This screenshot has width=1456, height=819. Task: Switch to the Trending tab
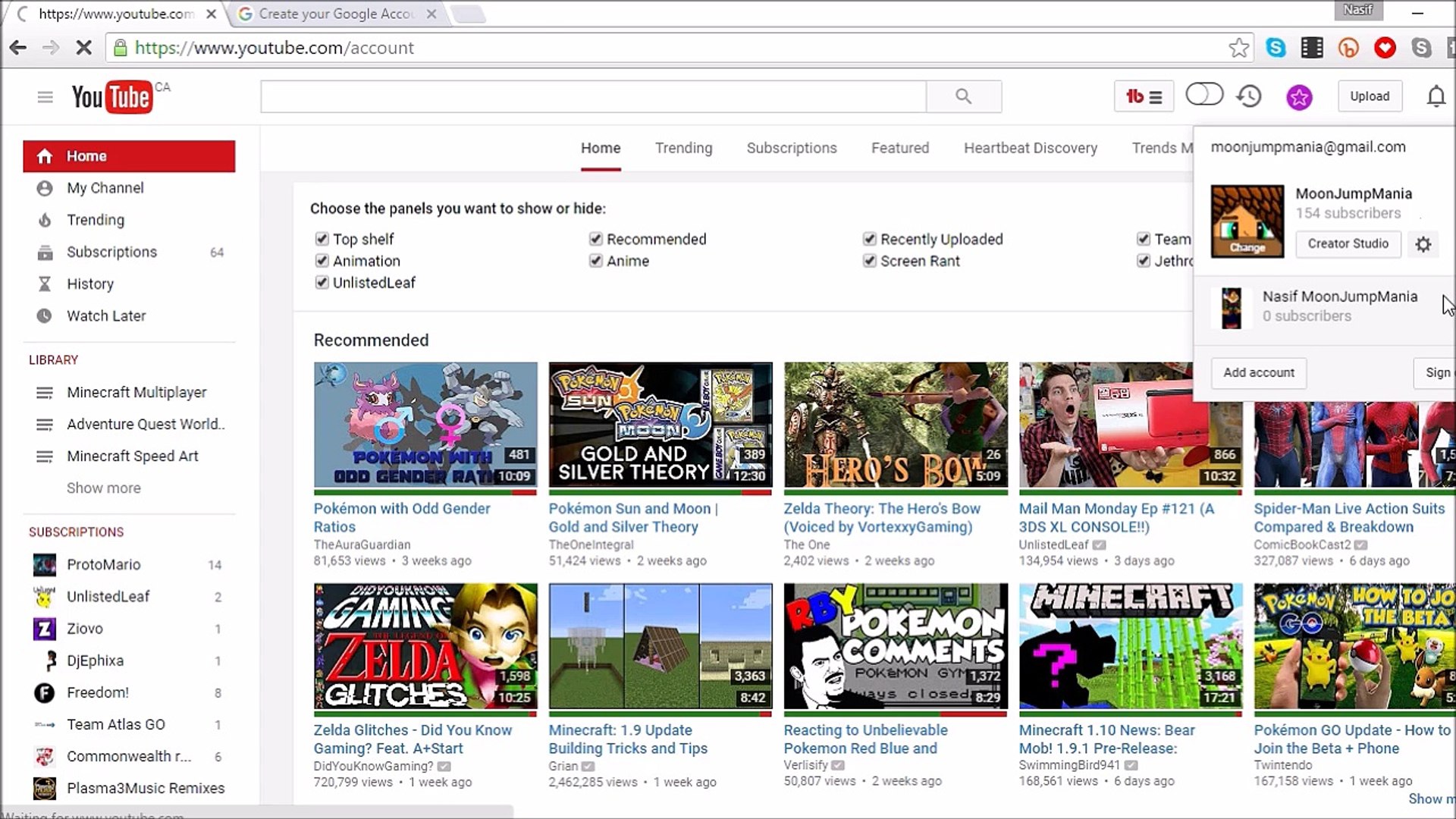683,148
